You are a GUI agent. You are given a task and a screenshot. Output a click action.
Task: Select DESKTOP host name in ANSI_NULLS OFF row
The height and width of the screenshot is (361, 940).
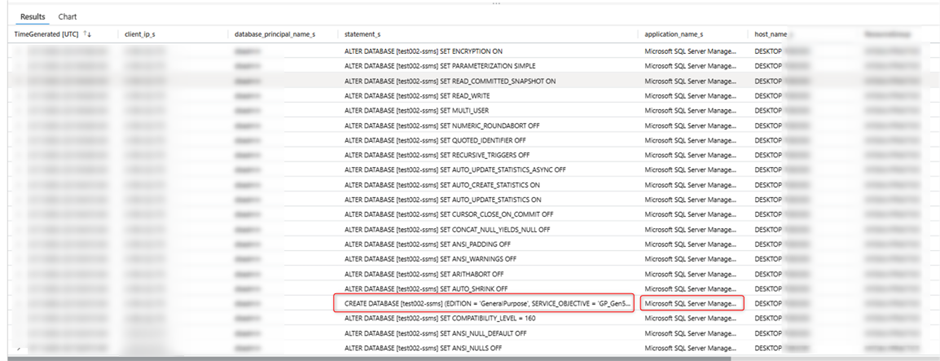click(x=769, y=348)
